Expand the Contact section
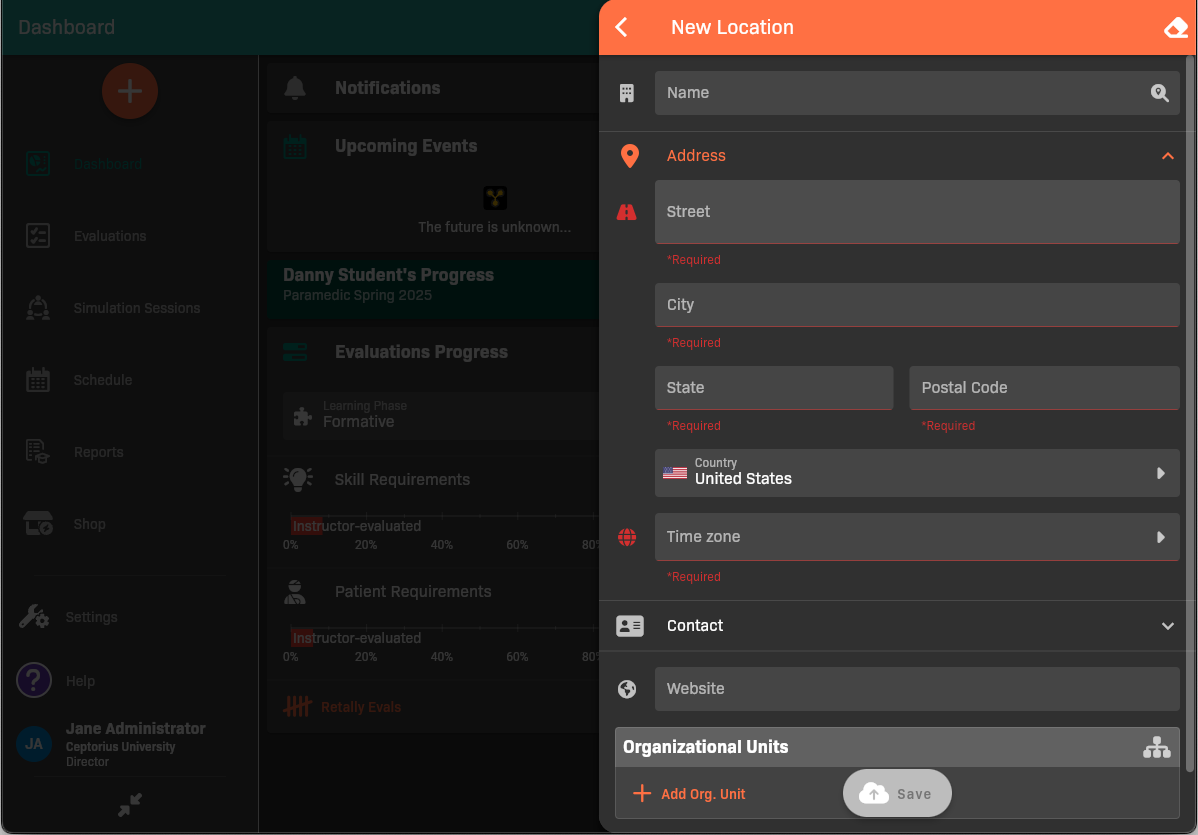This screenshot has width=1198, height=835. click(1167, 626)
